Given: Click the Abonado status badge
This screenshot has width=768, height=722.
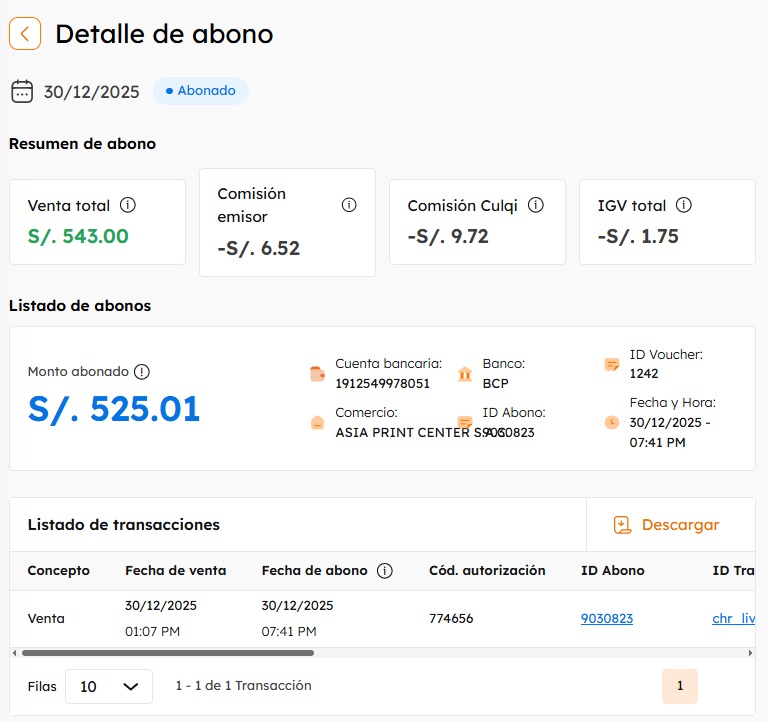Looking at the screenshot, I should click(x=201, y=91).
